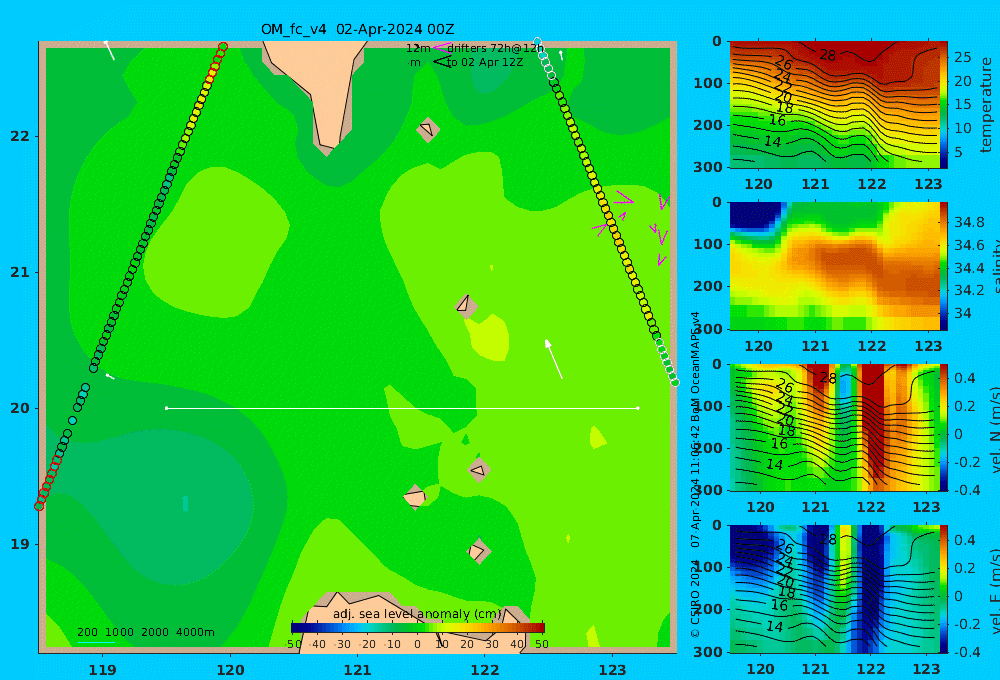Click the '25' tick on temperature colorbar
1000x680 pixels.
962,57
